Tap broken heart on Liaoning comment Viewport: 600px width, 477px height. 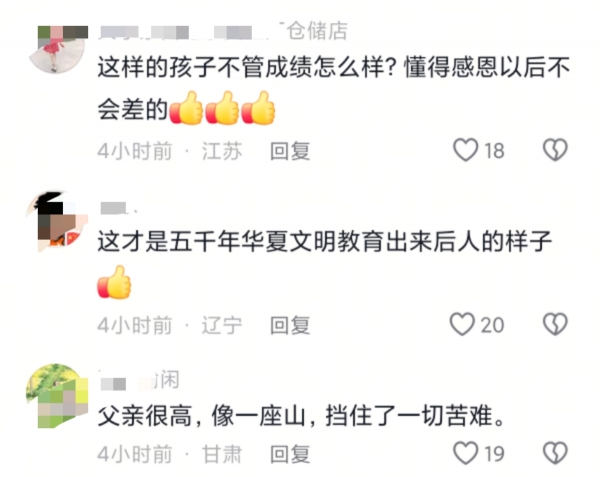click(555, 324)
